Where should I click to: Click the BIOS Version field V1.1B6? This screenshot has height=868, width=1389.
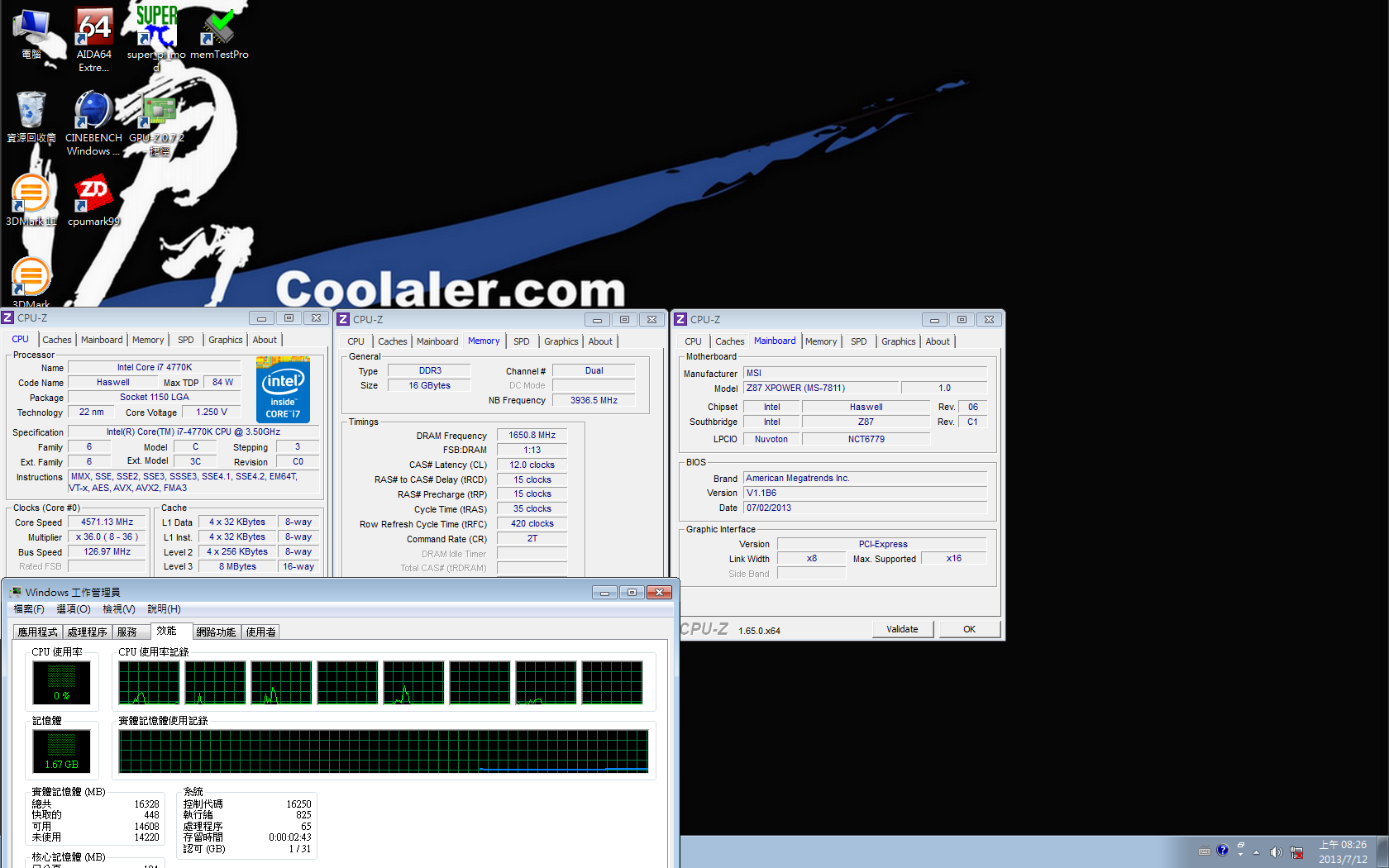point(866,493)
